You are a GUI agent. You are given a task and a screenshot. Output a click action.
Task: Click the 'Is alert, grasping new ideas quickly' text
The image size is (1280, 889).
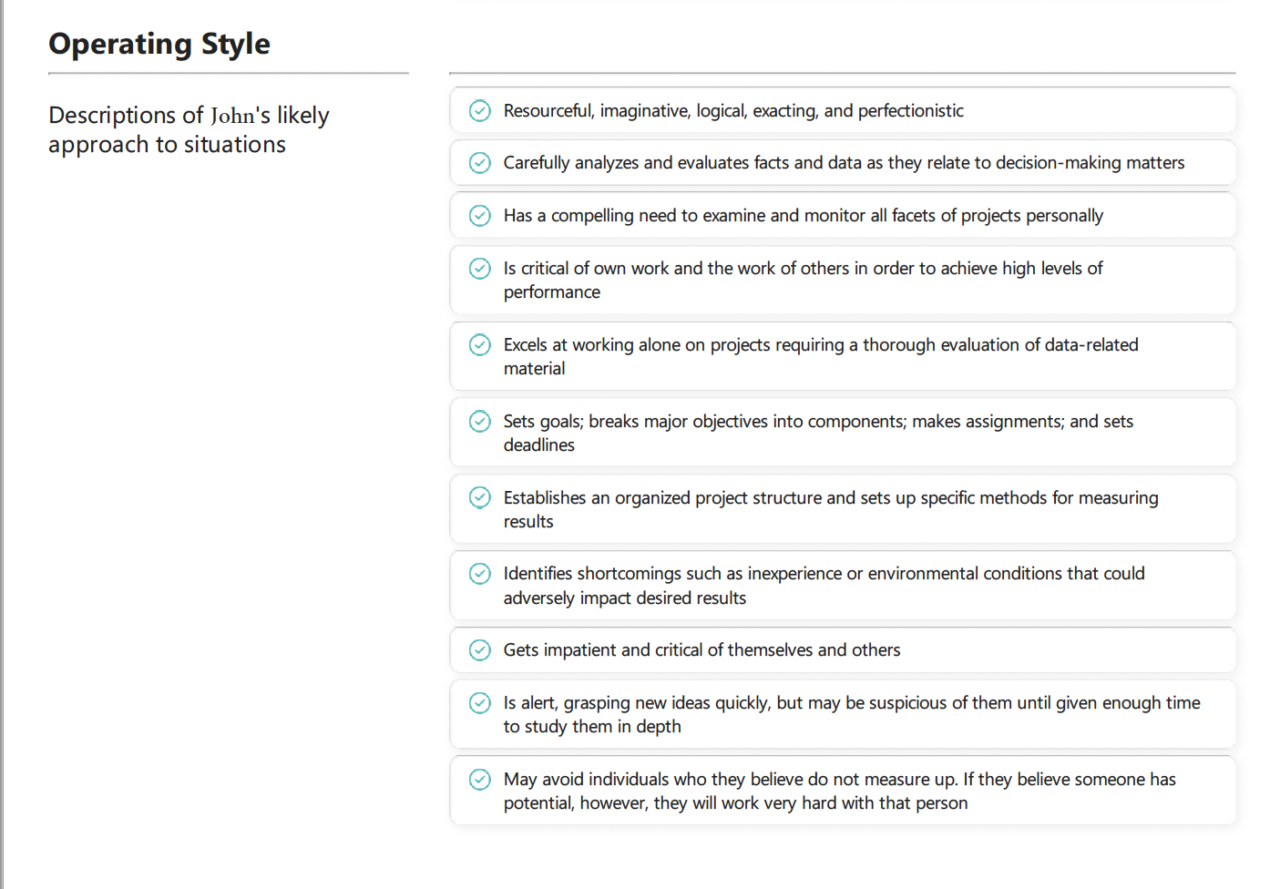coord(852,715)
